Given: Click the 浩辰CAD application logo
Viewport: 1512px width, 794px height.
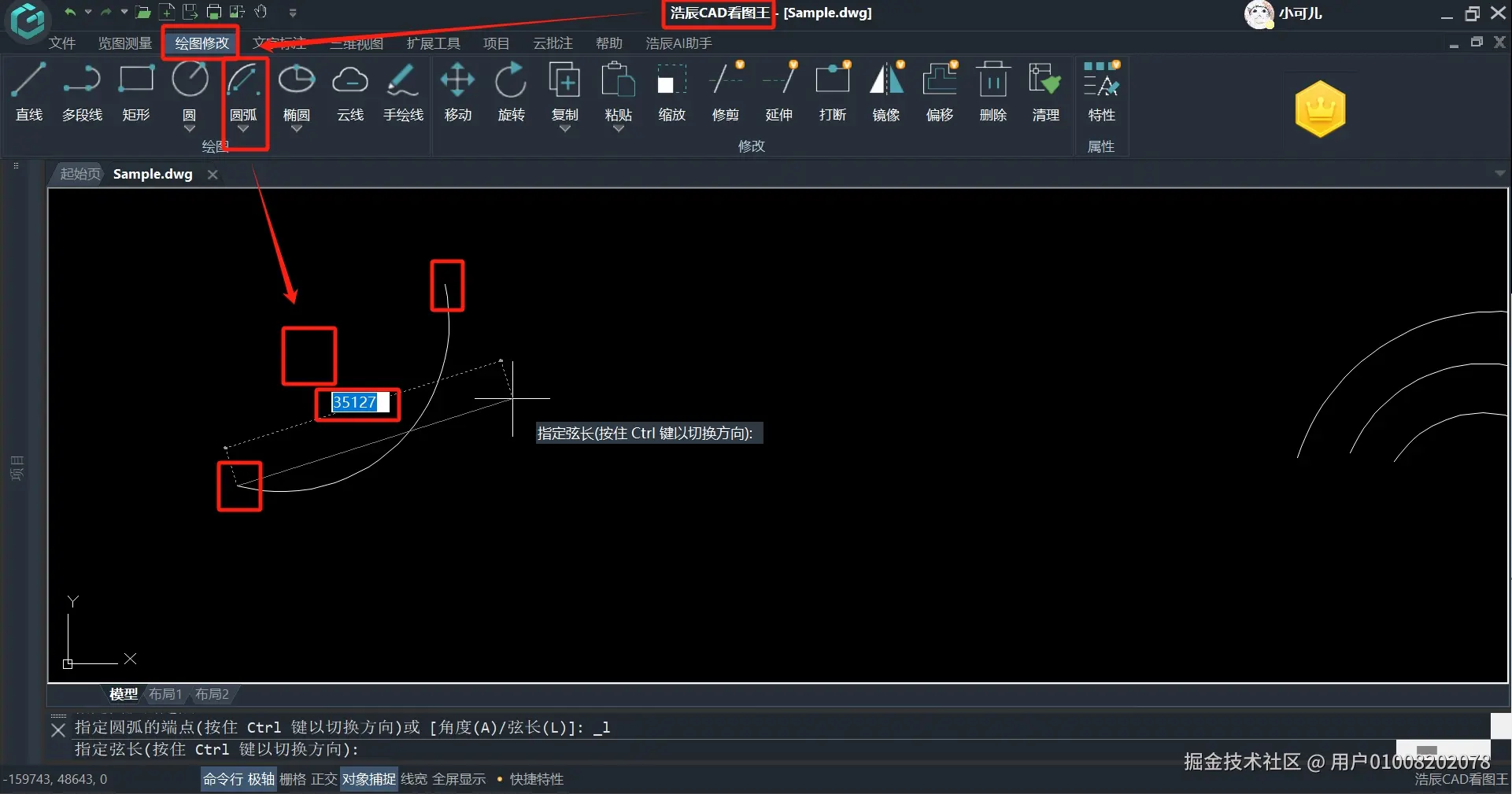Looking at the screenshot, I should (28, 20).
